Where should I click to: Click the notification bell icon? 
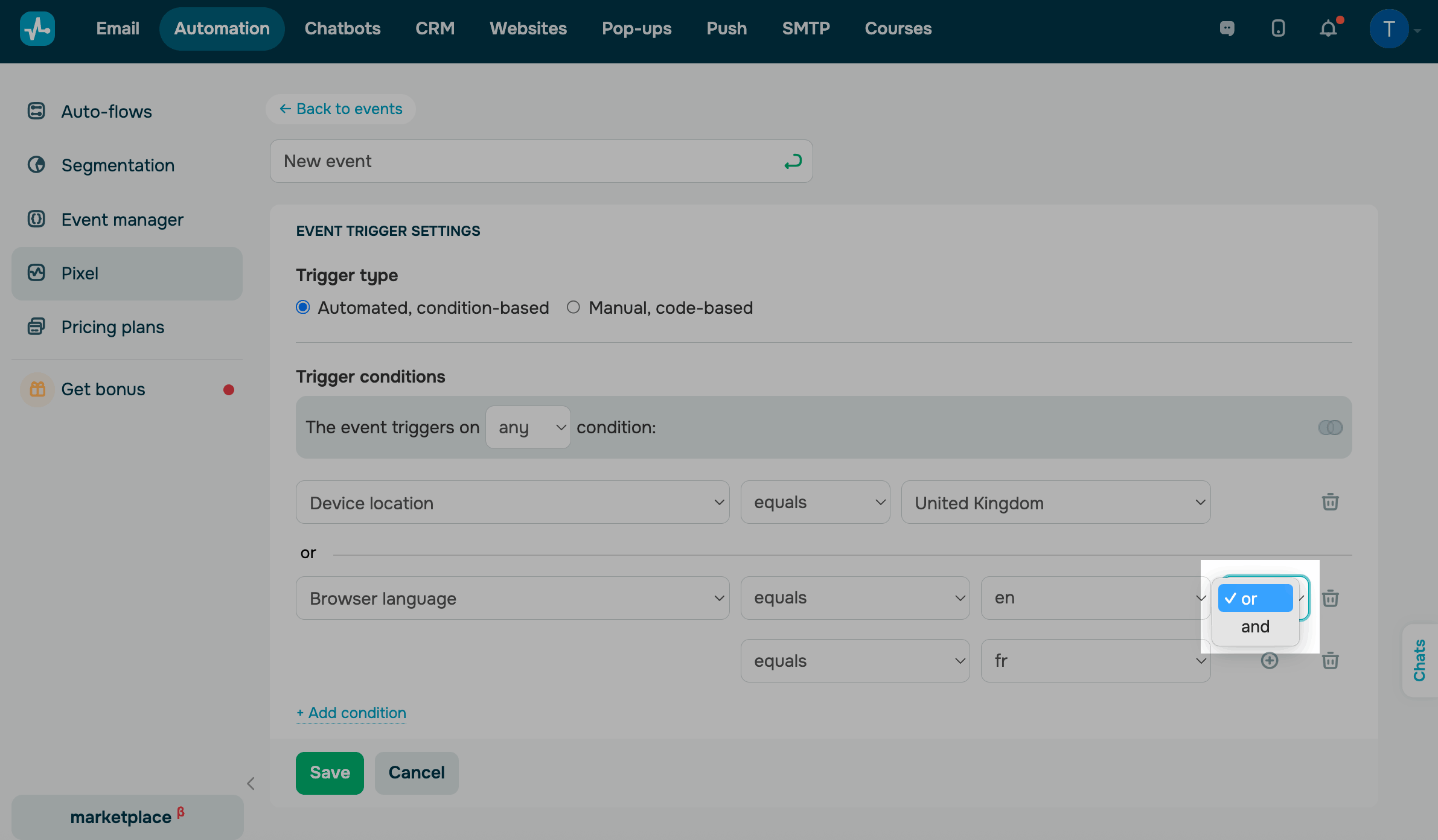coord(1328,28)
